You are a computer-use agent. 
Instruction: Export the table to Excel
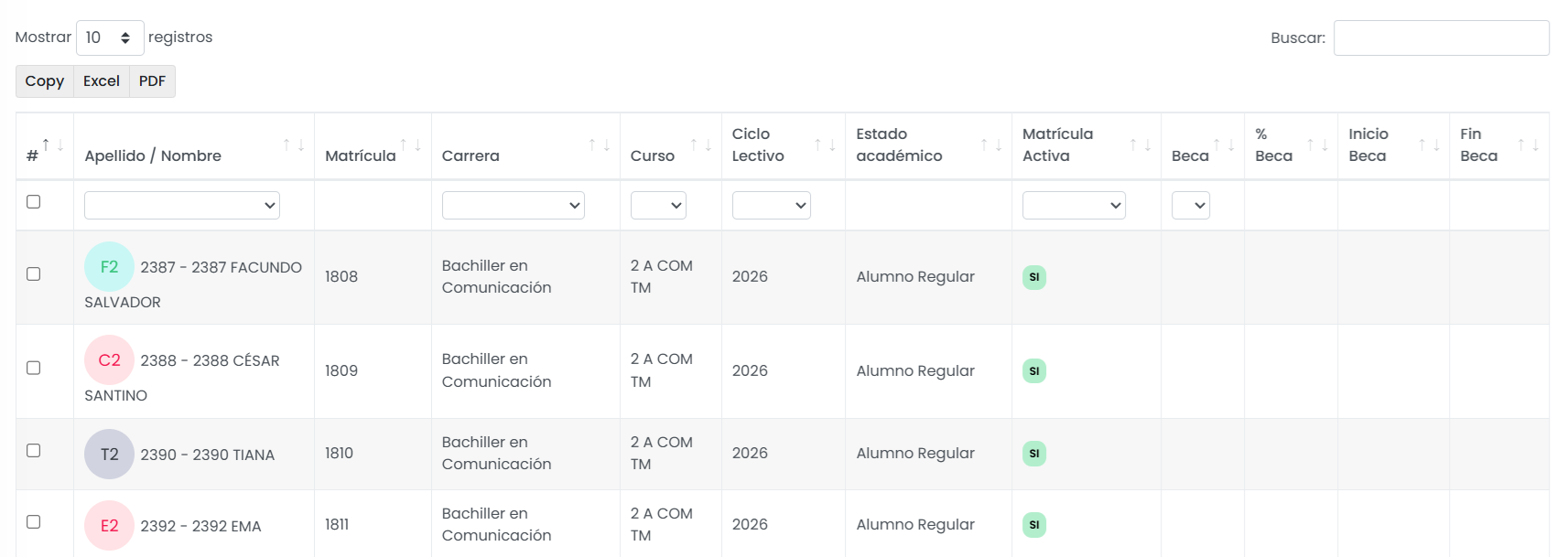click(102, 81)
